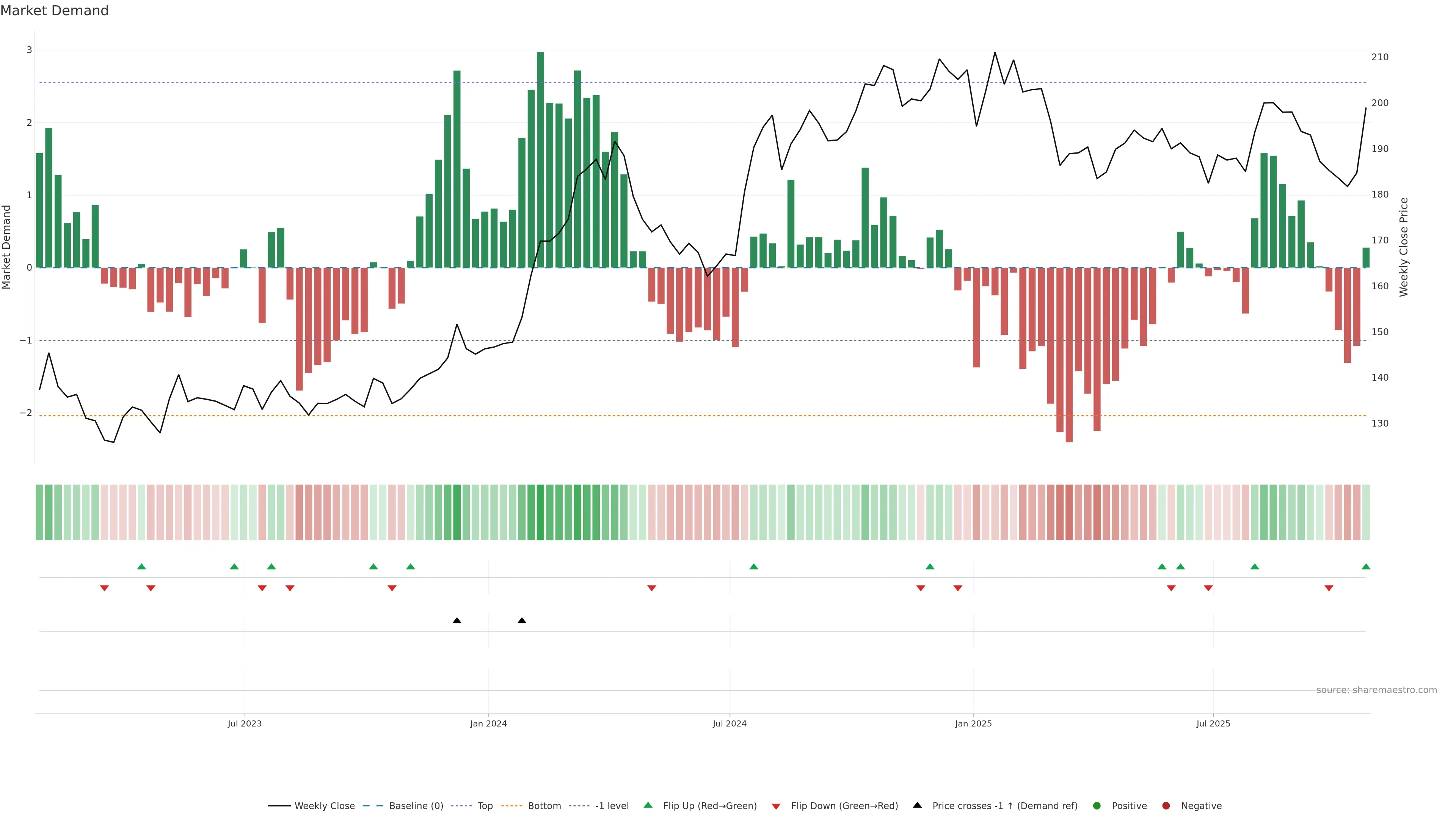Click the tallest green demand bar

[x=540, y=158]
